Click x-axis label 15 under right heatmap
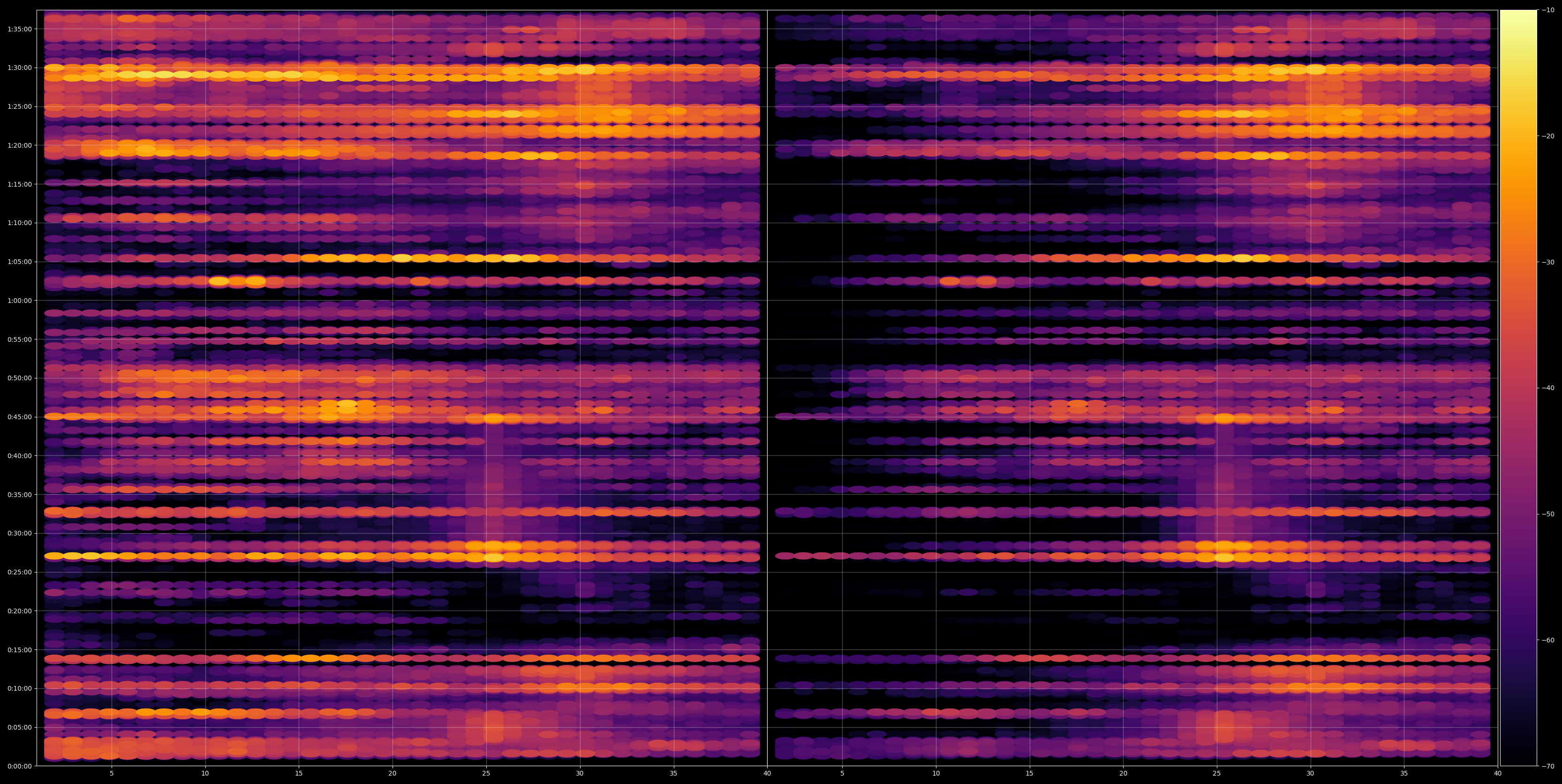The height and width of the screenshot is (784, 1562). pos(1030,774)
